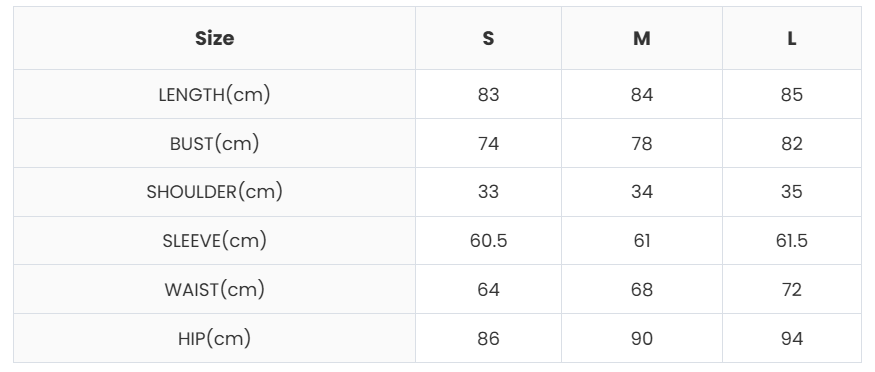
Task: Click the bust value 82
Action: (792, 143)
